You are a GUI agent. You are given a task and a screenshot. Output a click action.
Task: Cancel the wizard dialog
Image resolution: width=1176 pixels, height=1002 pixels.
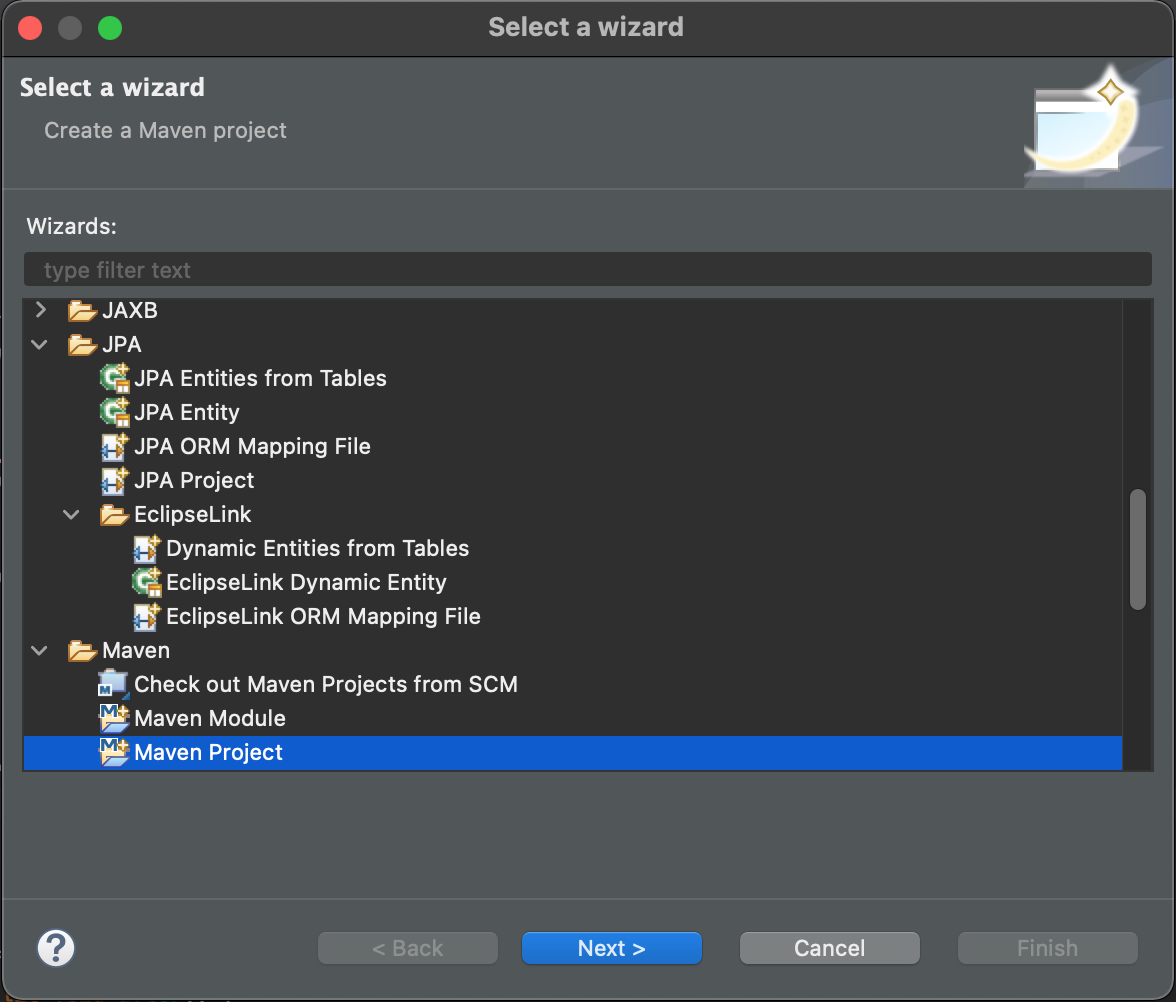[830, 948]
